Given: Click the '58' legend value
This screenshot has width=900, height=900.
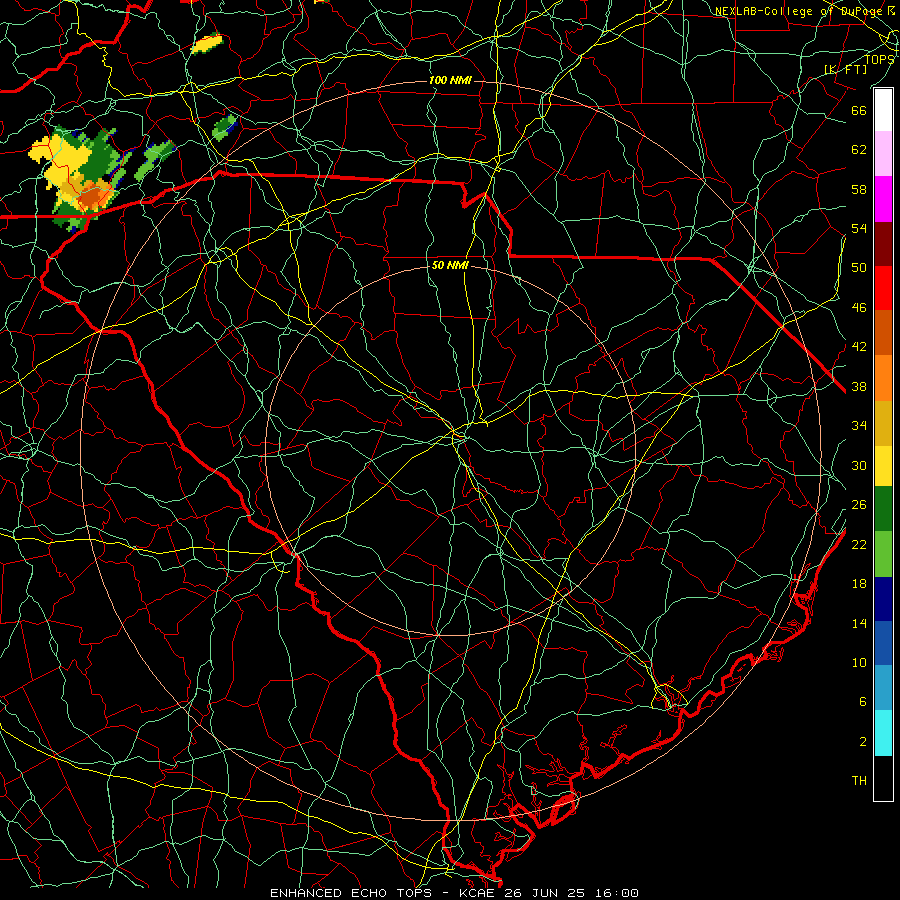Looking at the screenshot, I should click(859, 189).
